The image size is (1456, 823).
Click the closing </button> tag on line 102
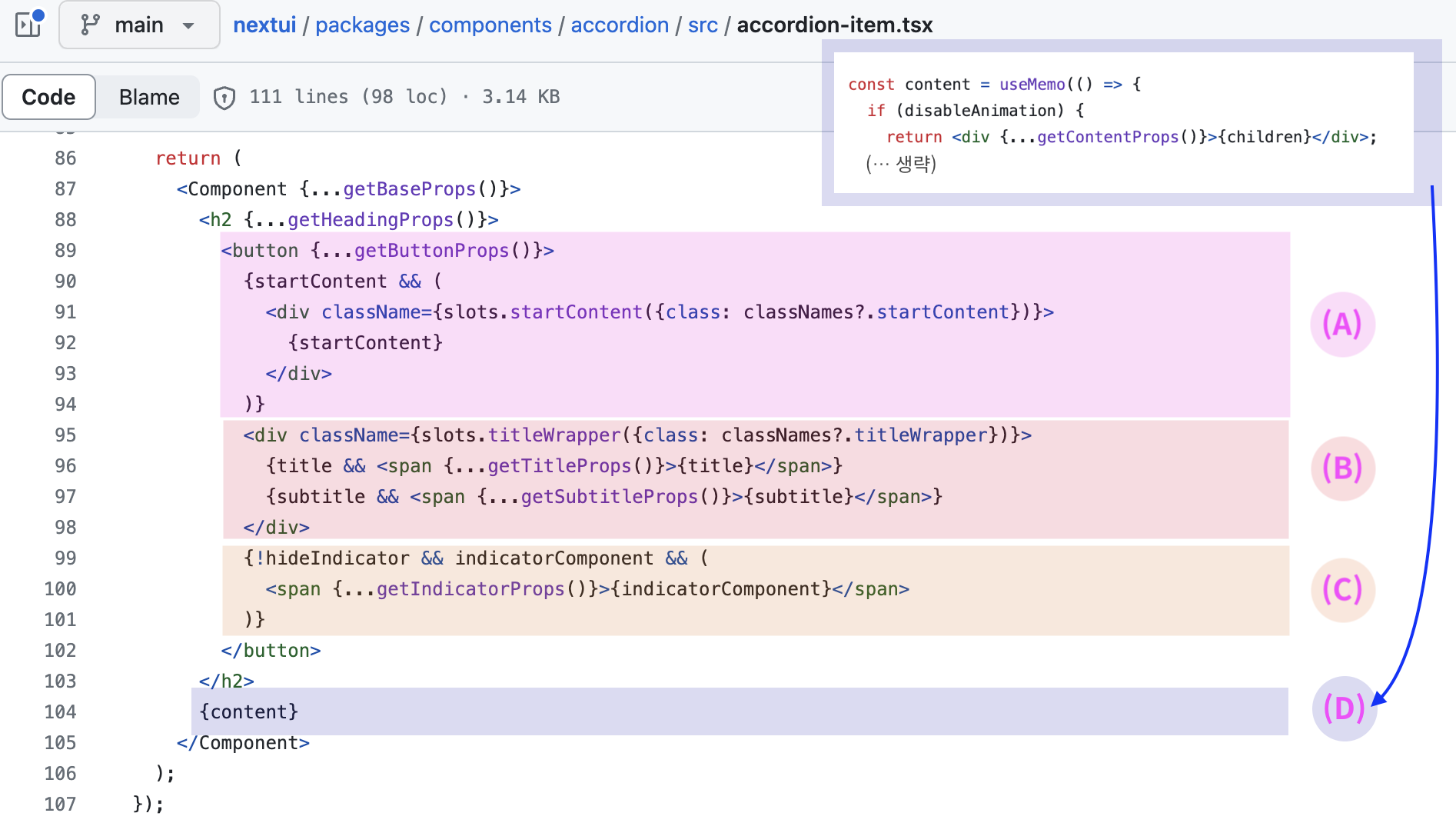point(271,651)
